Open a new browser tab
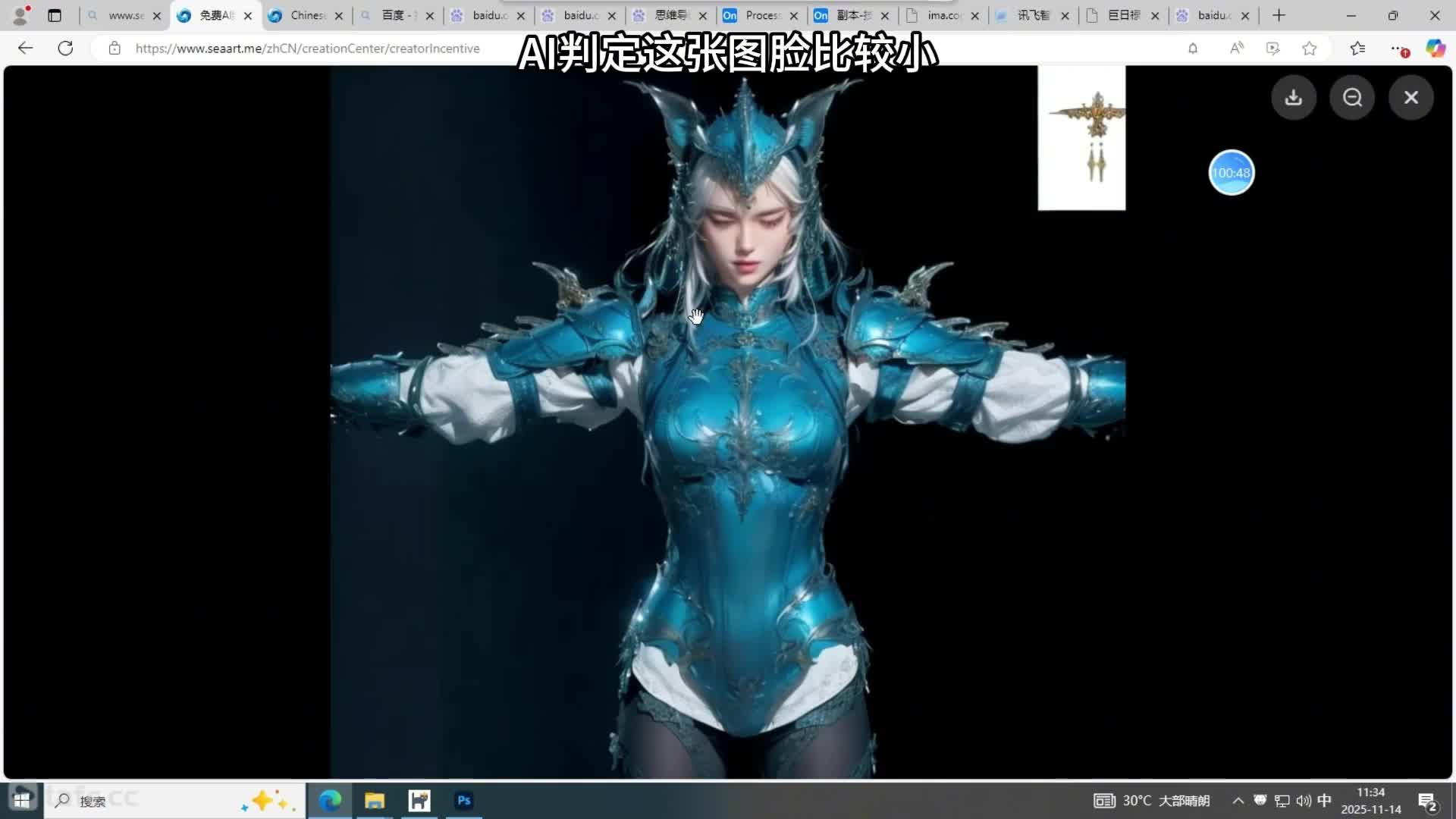Viewport: 1456px width, 819px height. (1279, 15)
